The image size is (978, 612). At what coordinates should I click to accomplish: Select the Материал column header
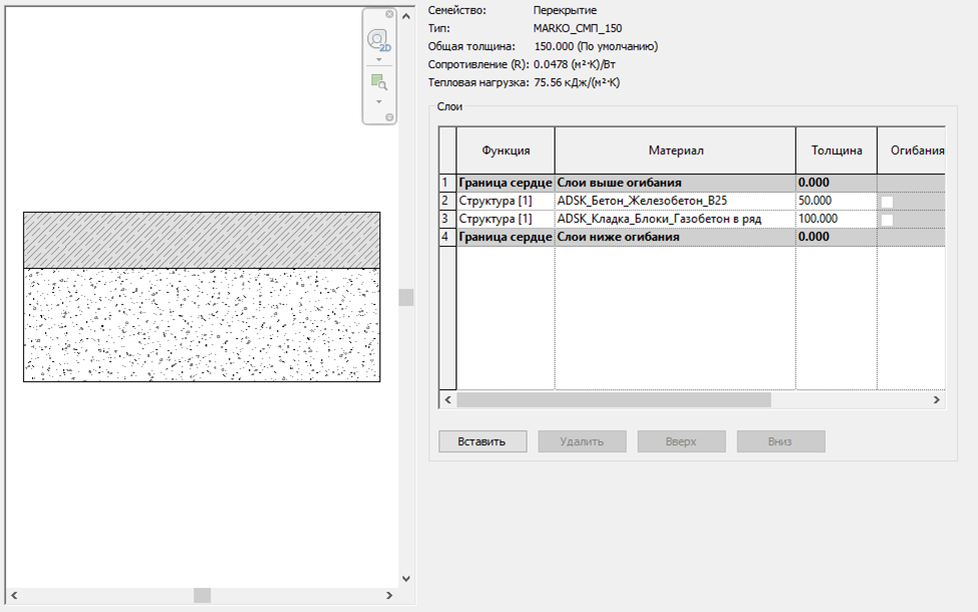(675, 150)
